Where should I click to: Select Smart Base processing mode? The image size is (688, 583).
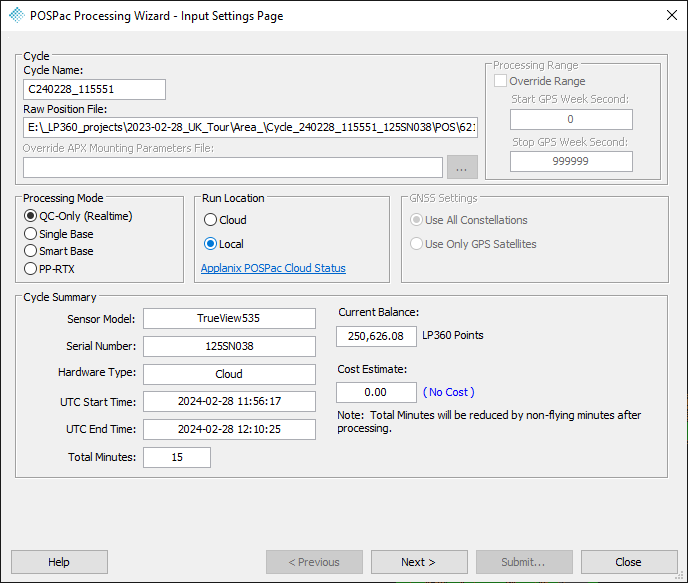(31, 251)
